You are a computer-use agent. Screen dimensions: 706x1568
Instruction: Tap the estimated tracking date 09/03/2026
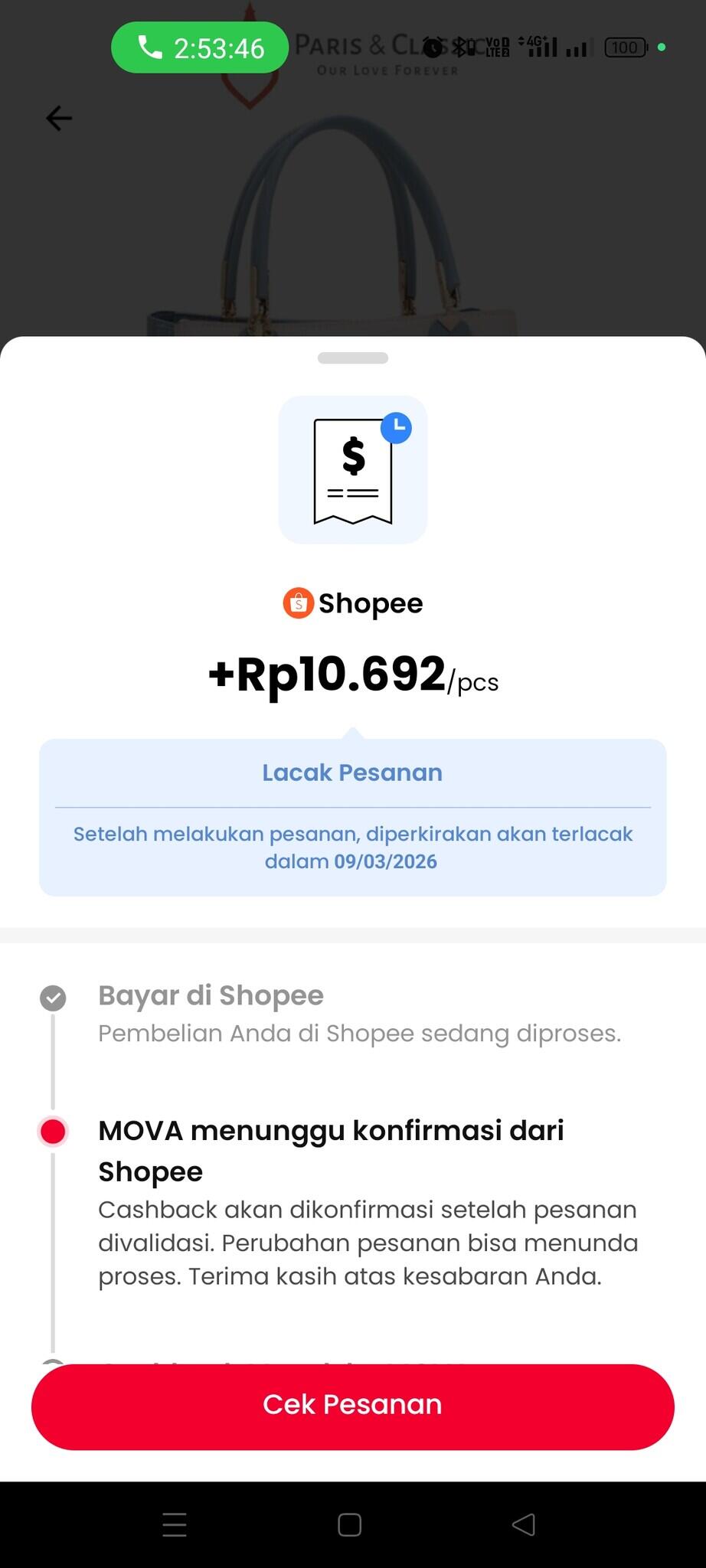coord(385,861)
